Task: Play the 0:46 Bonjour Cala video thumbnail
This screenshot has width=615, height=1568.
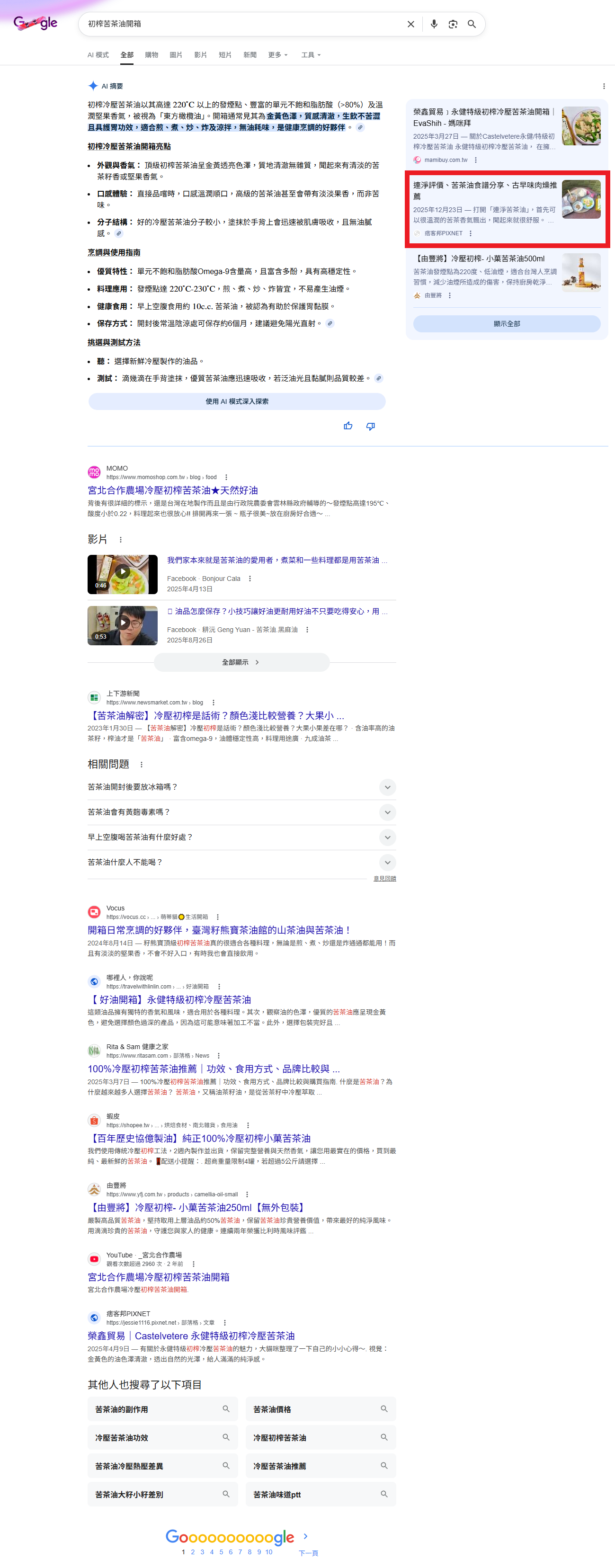Action: pyautogui.click(x=123, y=573)
